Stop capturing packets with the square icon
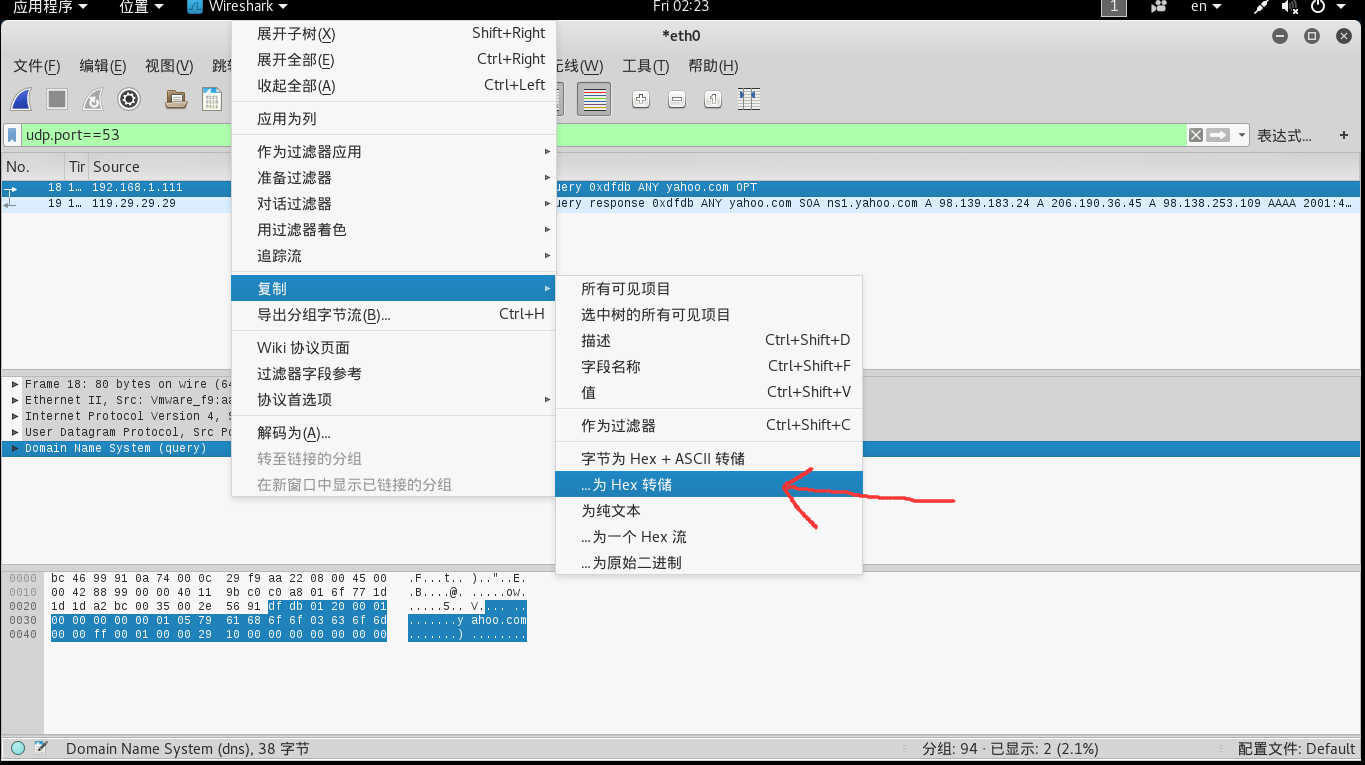The width and height of the screenshot is (1365, 765). click(57, 99)
